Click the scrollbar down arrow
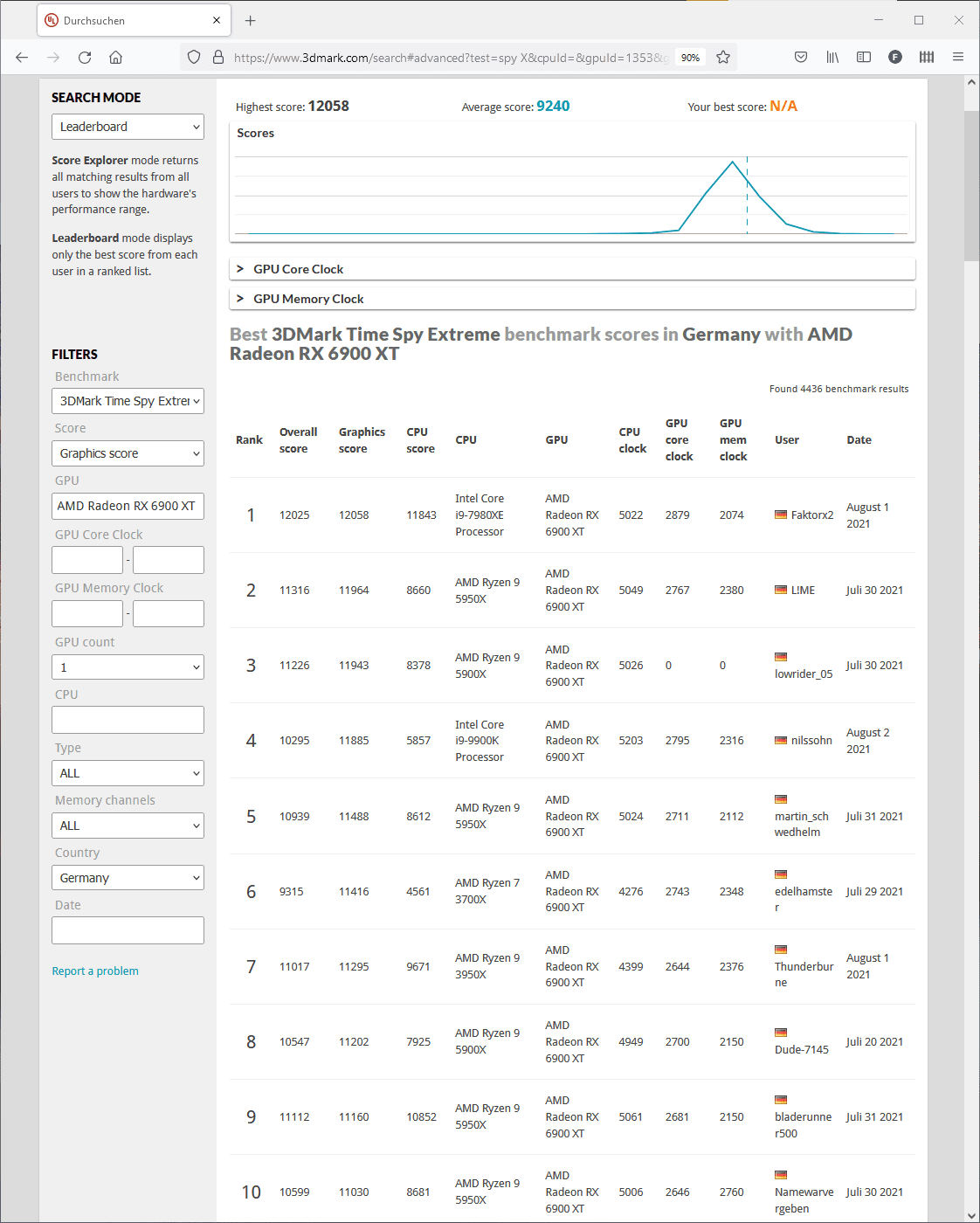Image resolution: width=980 pixels, height=1223 pixels. 971,1215
